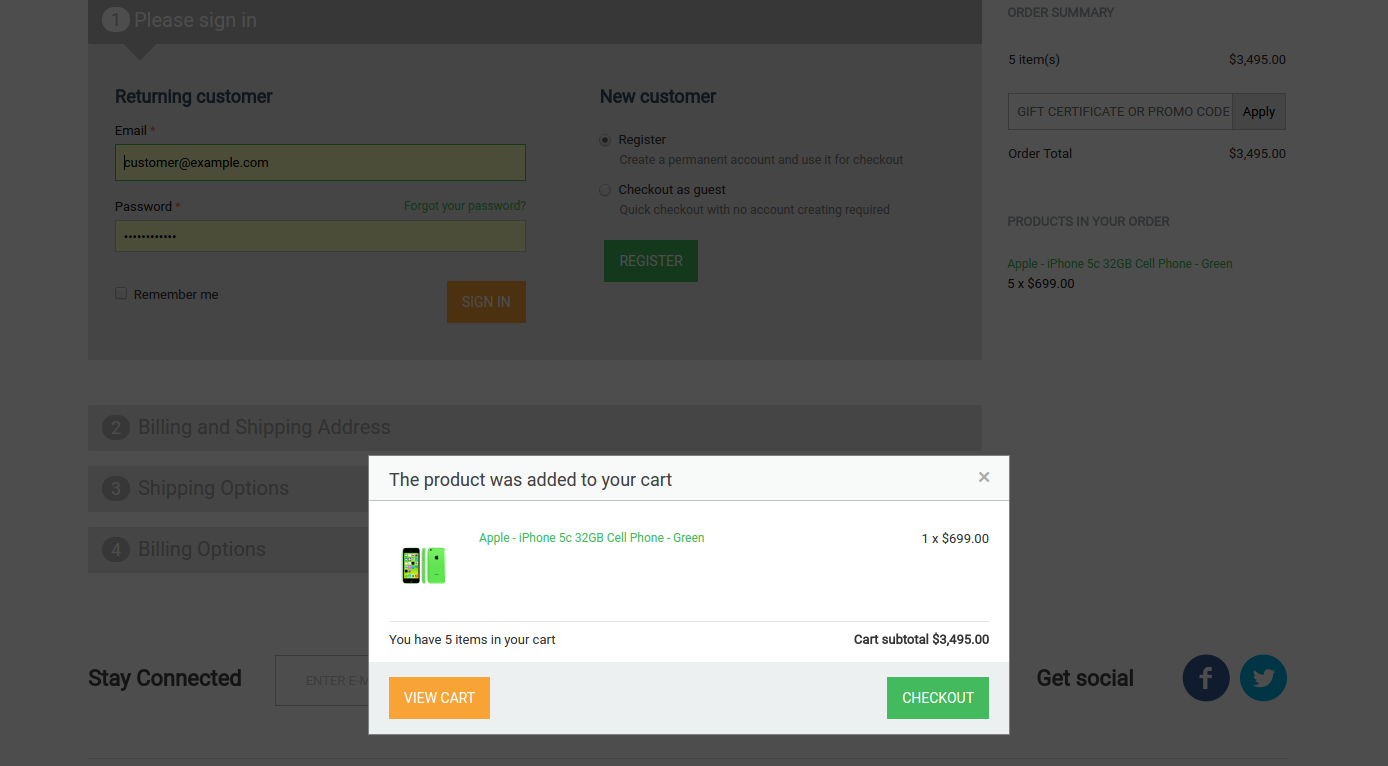
Task: Apply the promo code
Action: click(x=1259, y=112)
